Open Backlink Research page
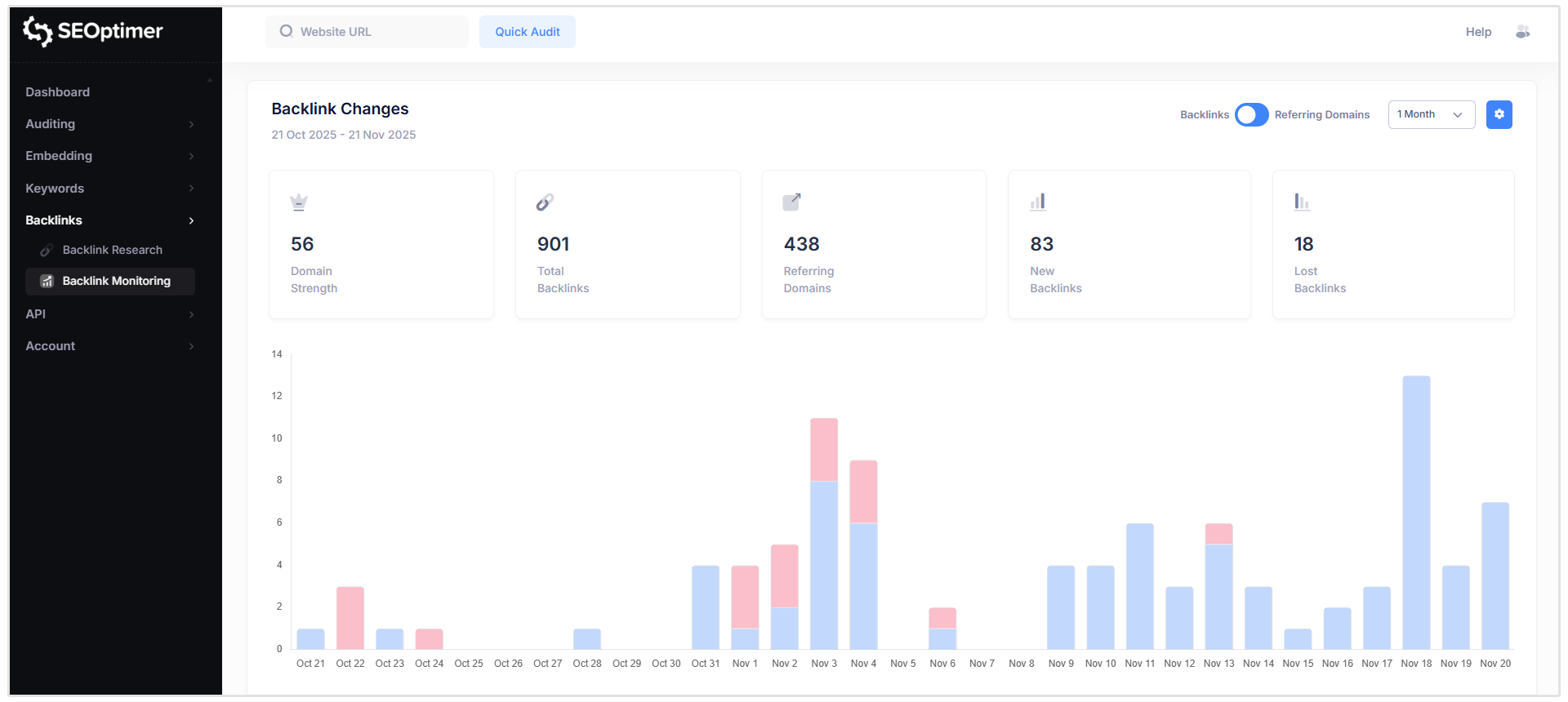The height and width of the screenshot is (702, 1568). tap(112, 250)
